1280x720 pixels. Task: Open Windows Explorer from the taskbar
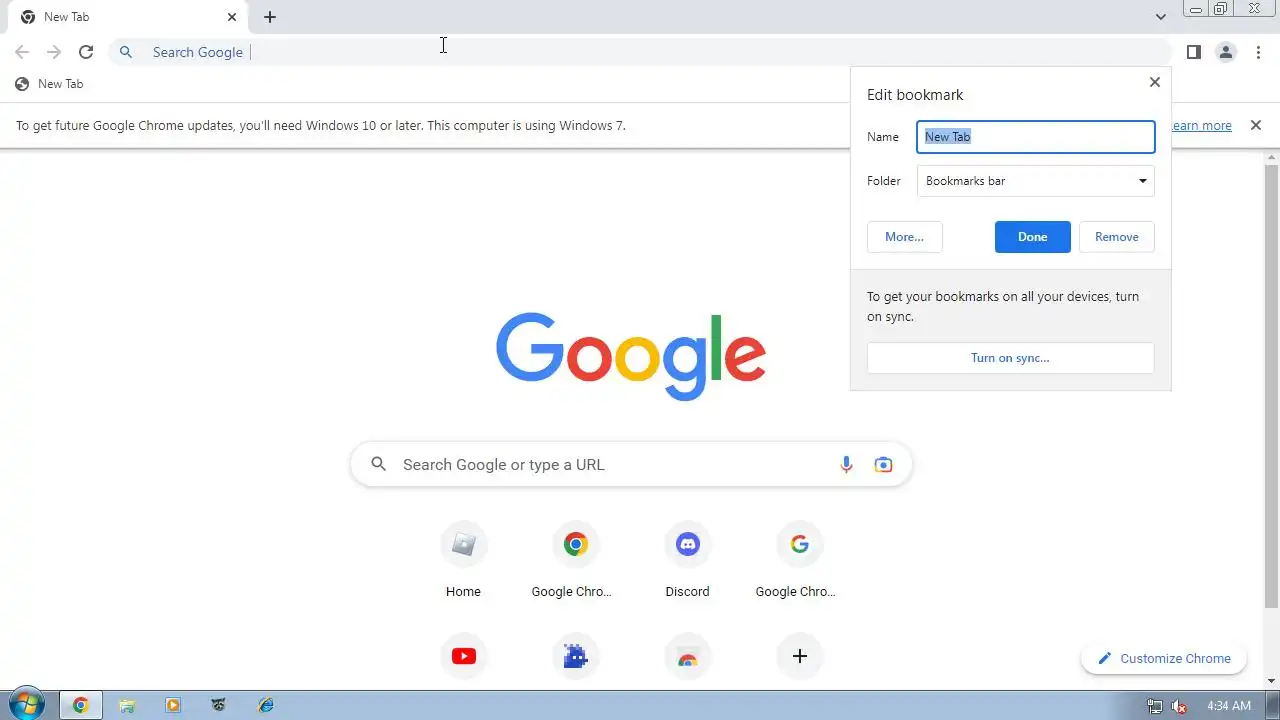tap(127, 705)
